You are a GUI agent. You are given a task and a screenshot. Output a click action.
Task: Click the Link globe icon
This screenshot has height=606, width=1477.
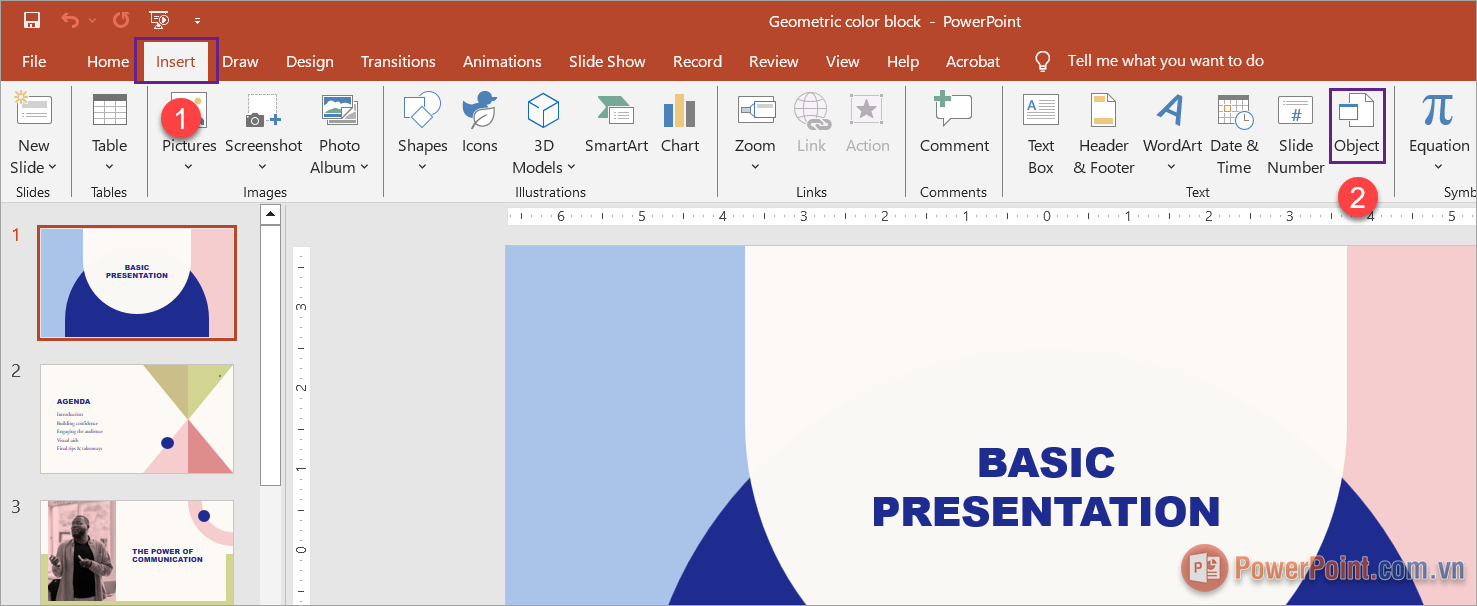811,112
